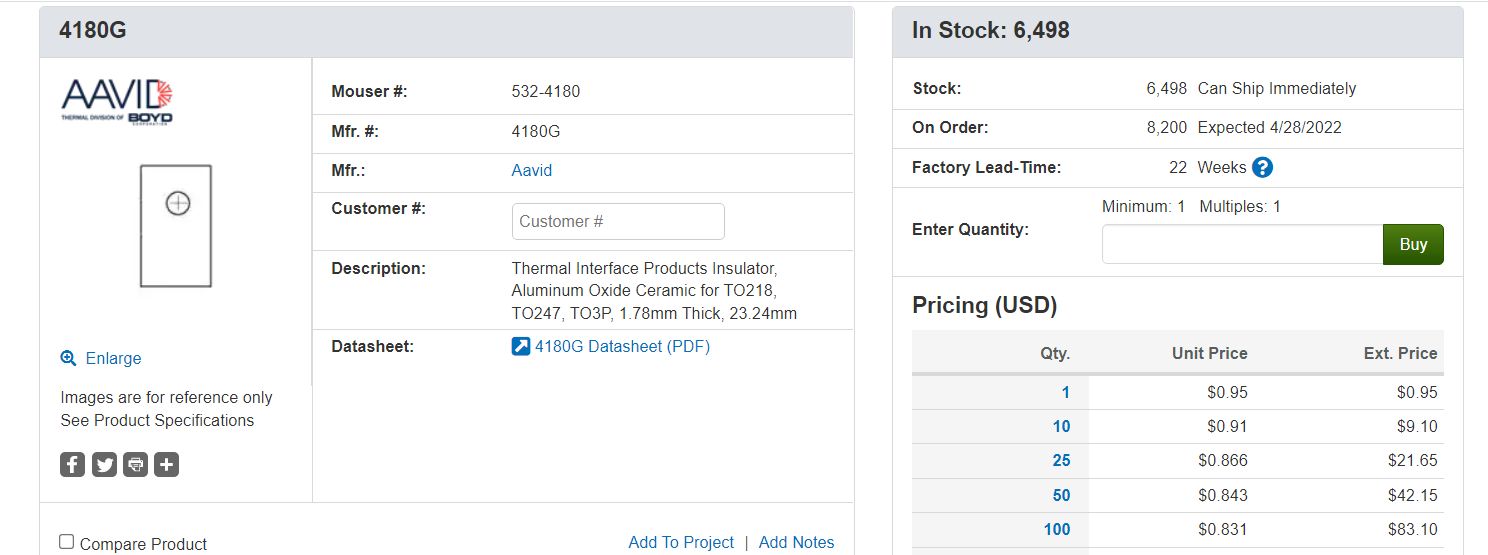Screen dimensions: 1488x555
Task: Click the $42.15 extended price cell
Action: coord(1413,495)
